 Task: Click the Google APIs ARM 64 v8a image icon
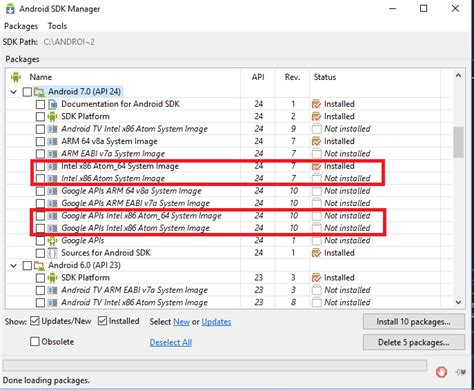click(x=53, y=191)
